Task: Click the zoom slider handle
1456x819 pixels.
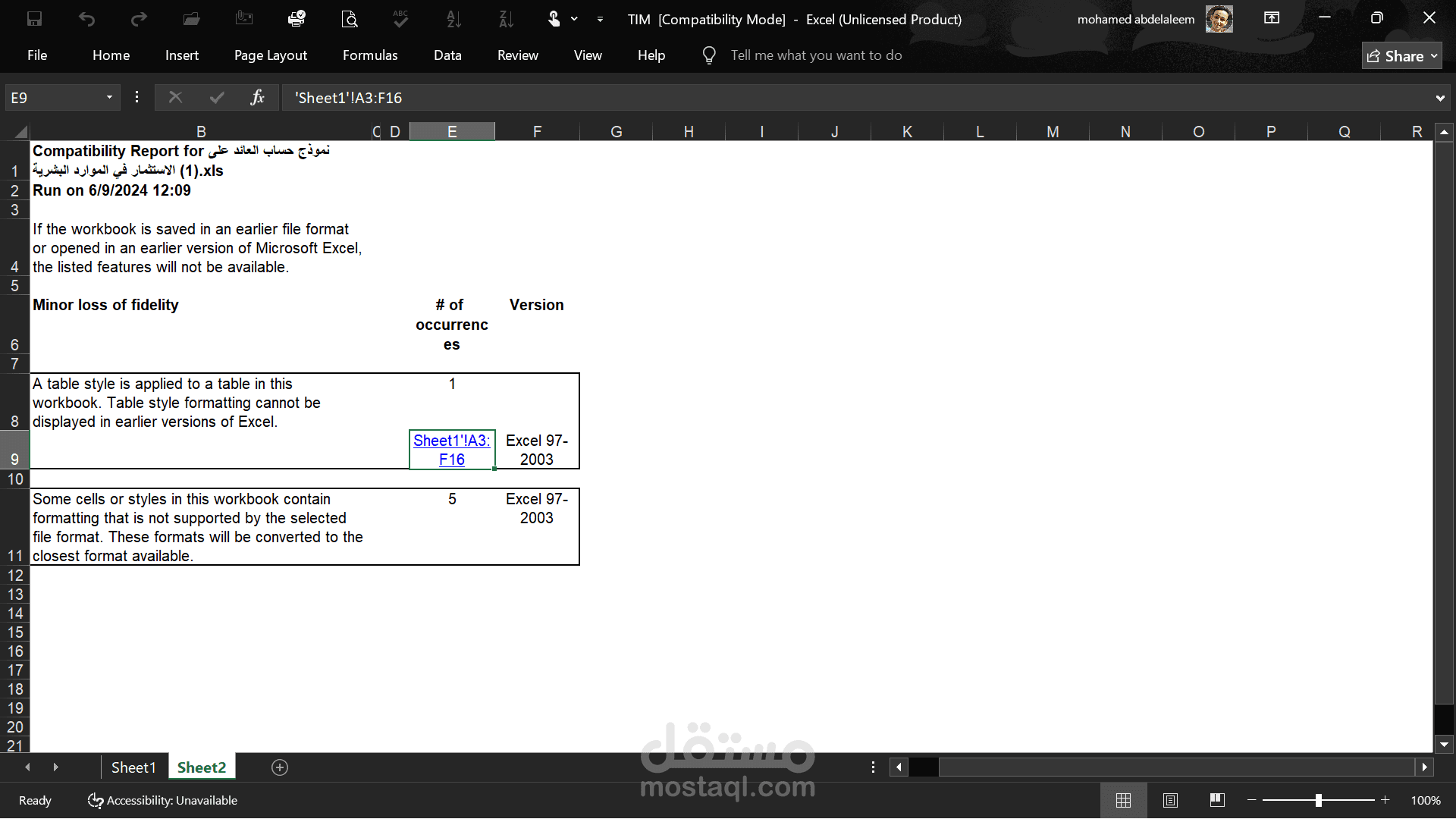Action: tap(1318, 801)
